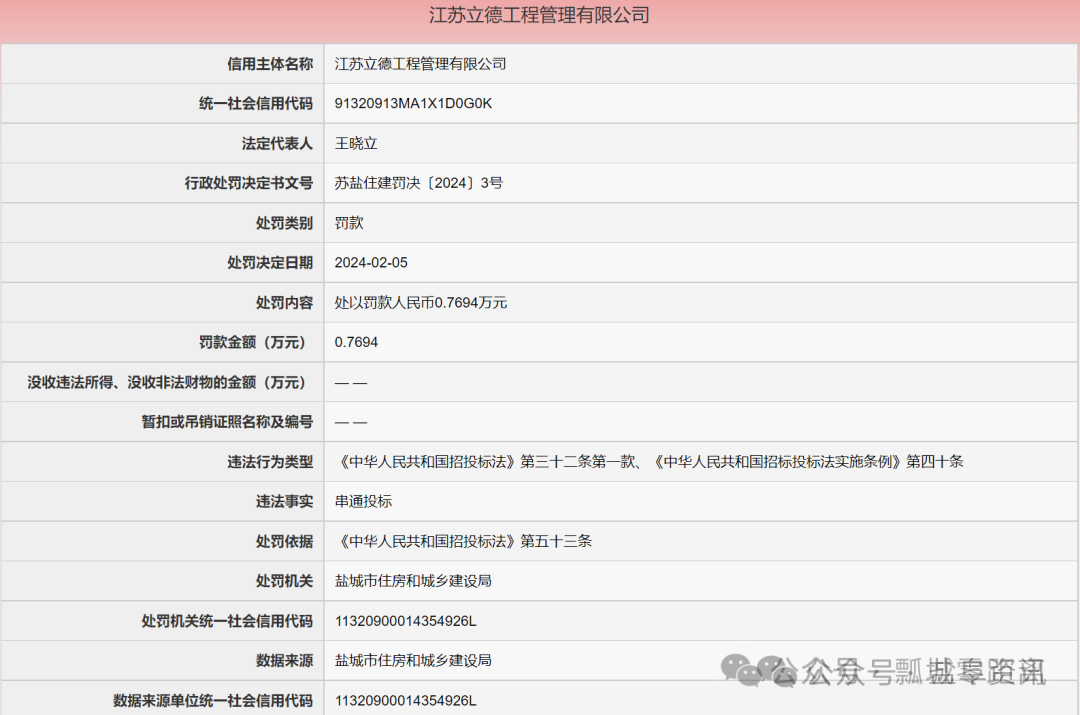Image resolution: width=1080 pixels, height=715 pixels.
Task: Select 数据来源 value 盐城市住房和城乡建设局
Action: [x=413, y=661]
